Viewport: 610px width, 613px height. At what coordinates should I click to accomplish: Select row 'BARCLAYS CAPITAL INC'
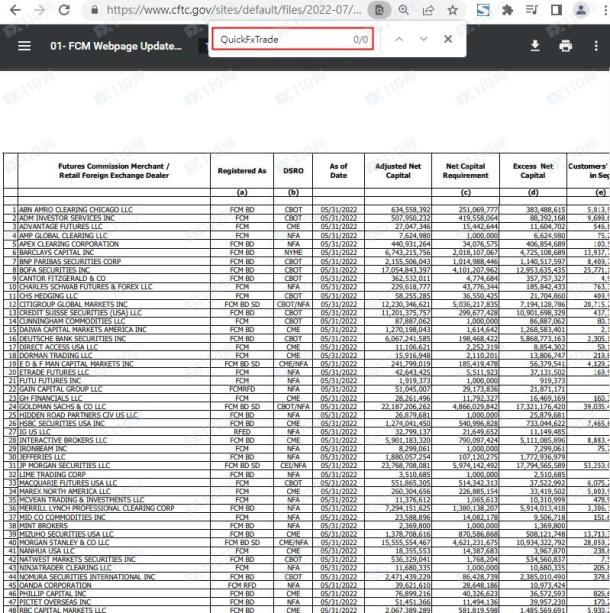[307, 253]
